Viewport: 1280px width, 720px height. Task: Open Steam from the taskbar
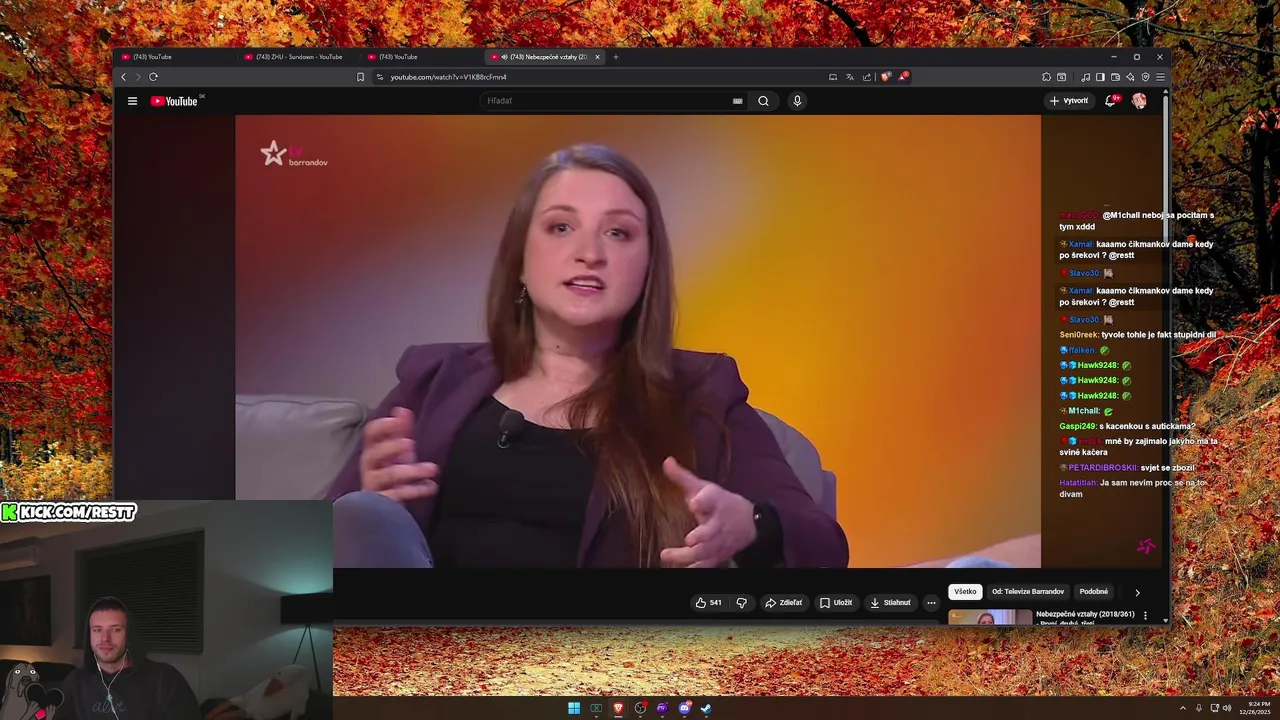pyautogui.click(x=706, y=708)
